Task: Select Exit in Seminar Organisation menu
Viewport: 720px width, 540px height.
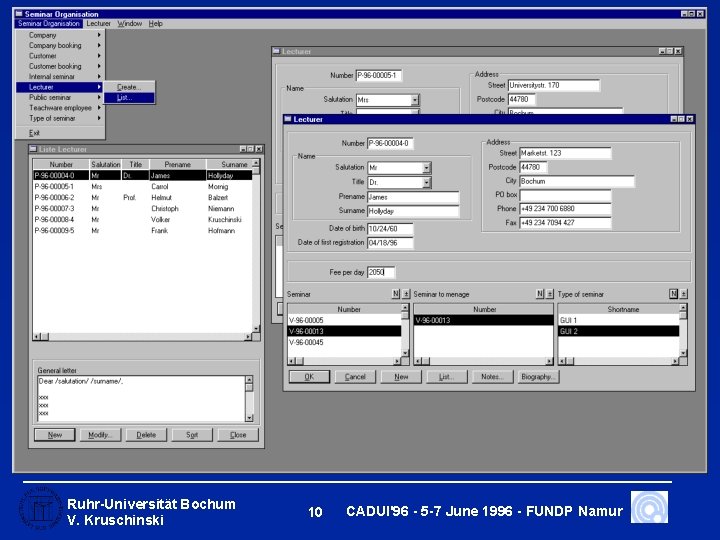Action: coord(35,132)
